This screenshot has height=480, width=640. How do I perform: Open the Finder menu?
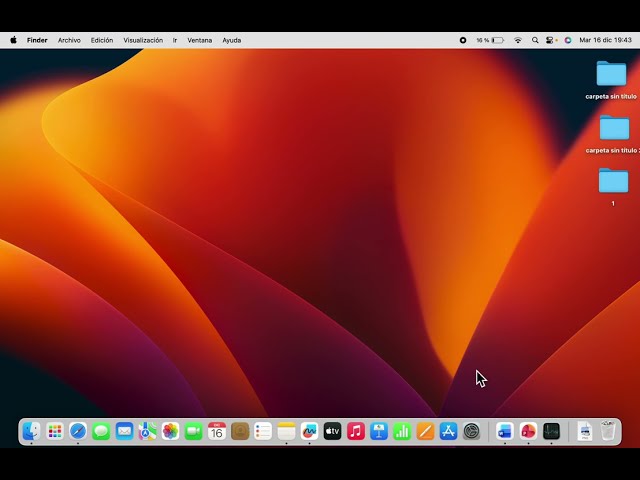(x=37, y=40)
